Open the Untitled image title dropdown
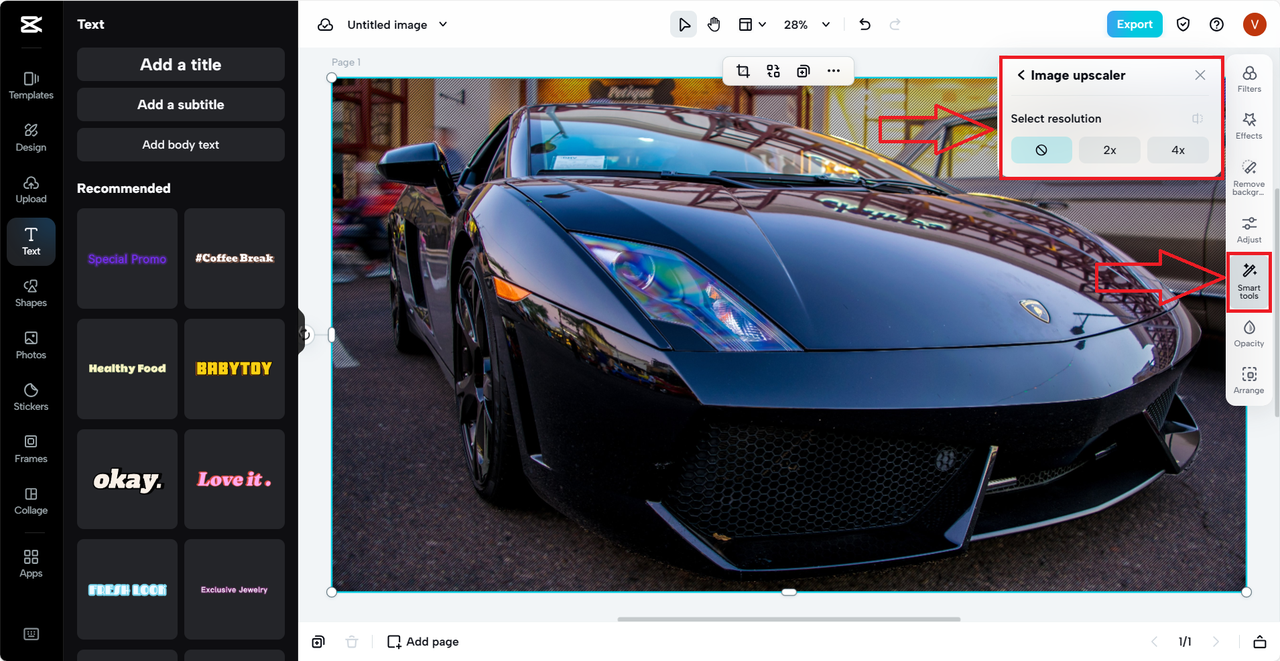The width and height of the screenshot is (1280, 661). point(397,25)
